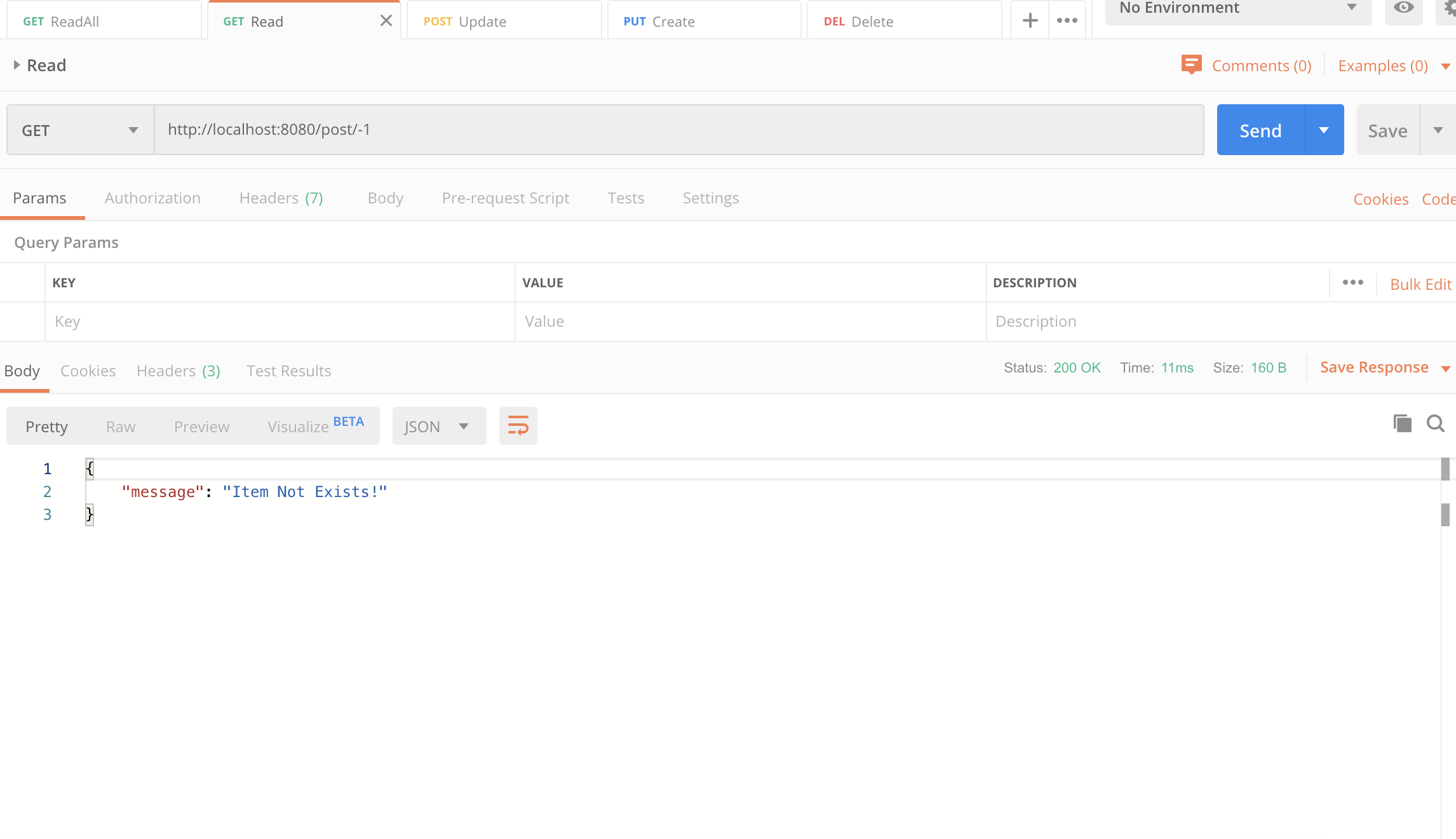Switch to the DEL Delete tab
Screen dimensions: 1456x839
pyautogui.click(x=905, y=21)
